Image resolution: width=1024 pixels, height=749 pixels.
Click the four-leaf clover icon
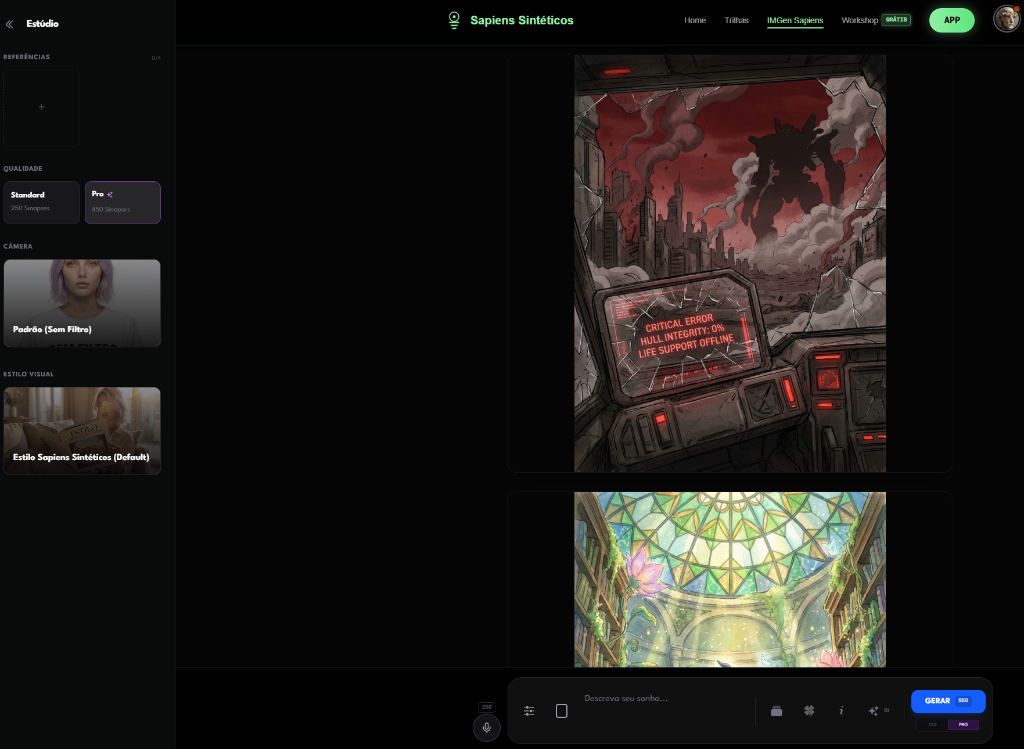(808, 711)
